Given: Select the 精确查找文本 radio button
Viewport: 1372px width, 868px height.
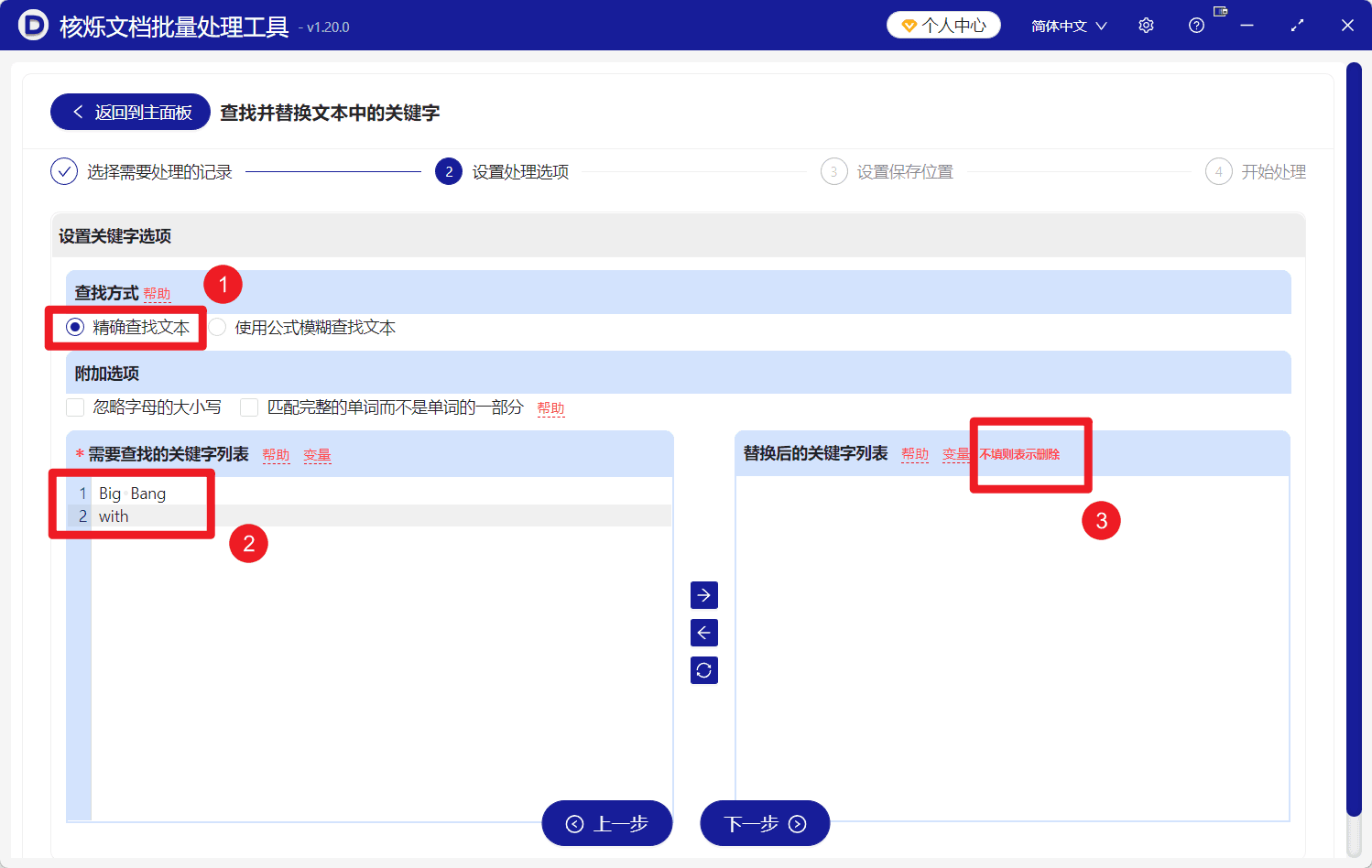Looking at the screenshot, I should [74, 327].
